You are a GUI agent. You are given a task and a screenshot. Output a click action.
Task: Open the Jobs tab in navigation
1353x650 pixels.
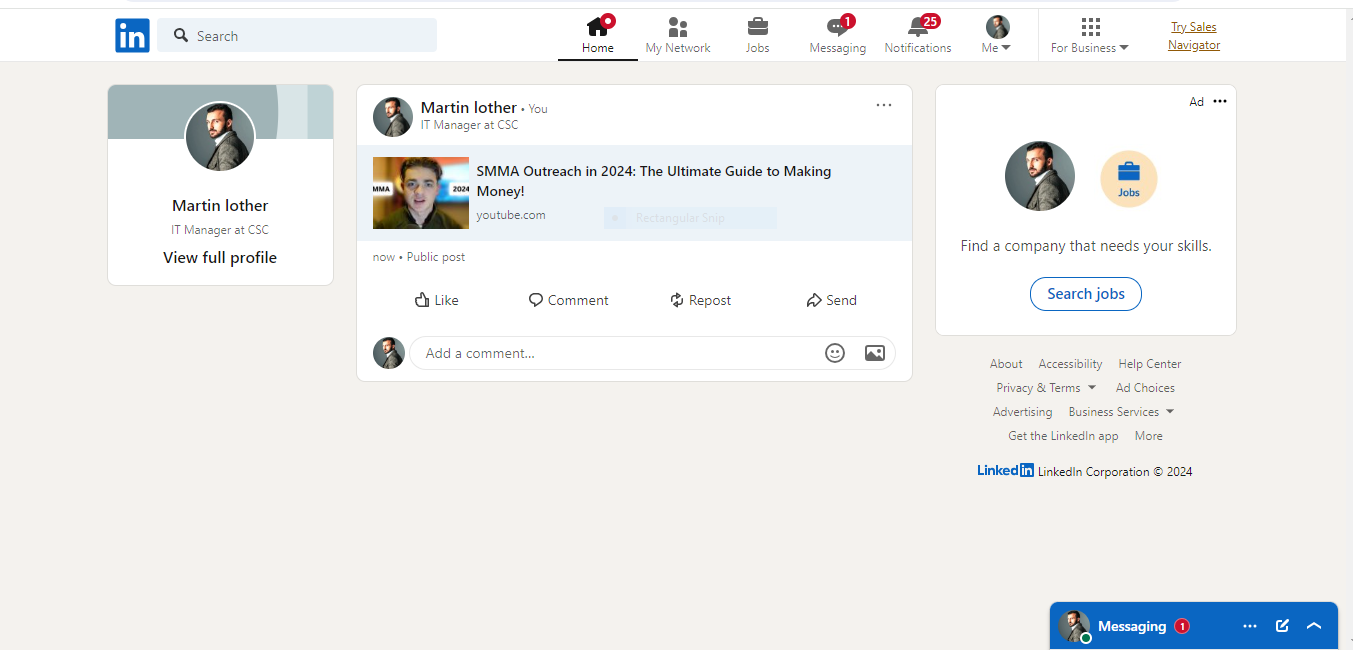pyautogui.click(x=758, y=35)
